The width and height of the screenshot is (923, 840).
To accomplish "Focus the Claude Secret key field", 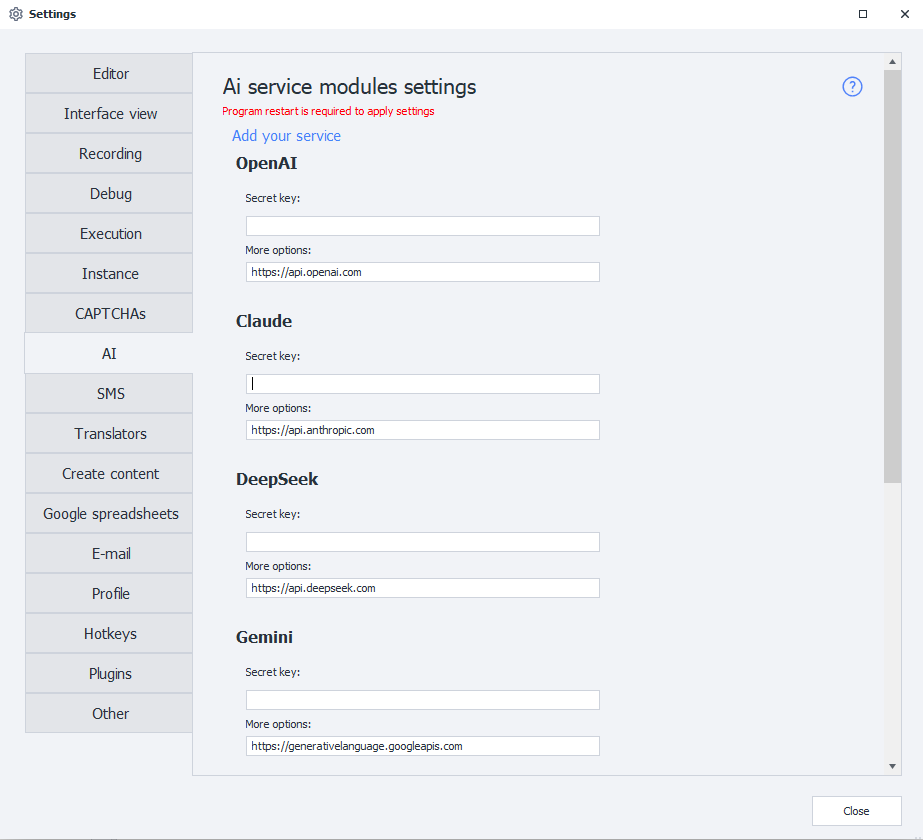I will point(423,384).
